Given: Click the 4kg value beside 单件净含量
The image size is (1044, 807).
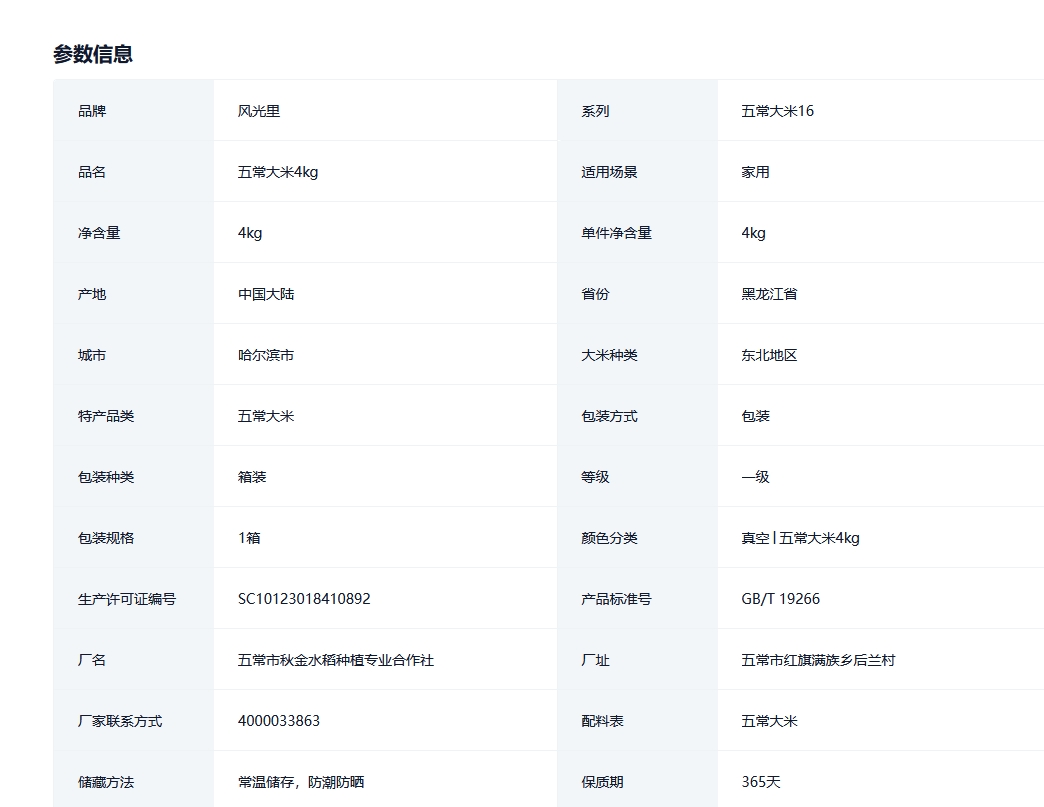Looking at the screenshot, I should 753,233.
